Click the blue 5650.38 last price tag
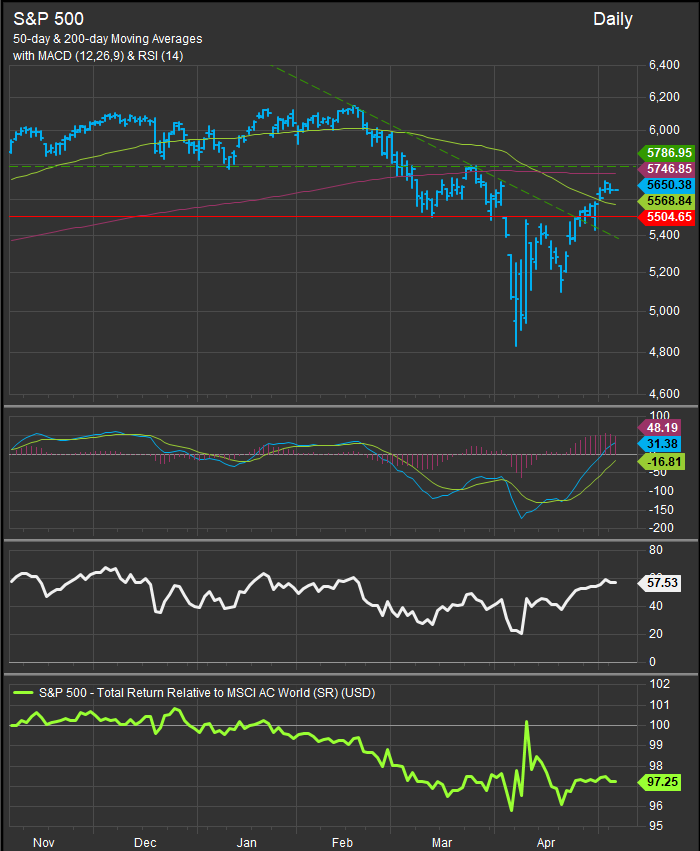The width and height of the screenshot is (700, 851). [x=666, y=185]
